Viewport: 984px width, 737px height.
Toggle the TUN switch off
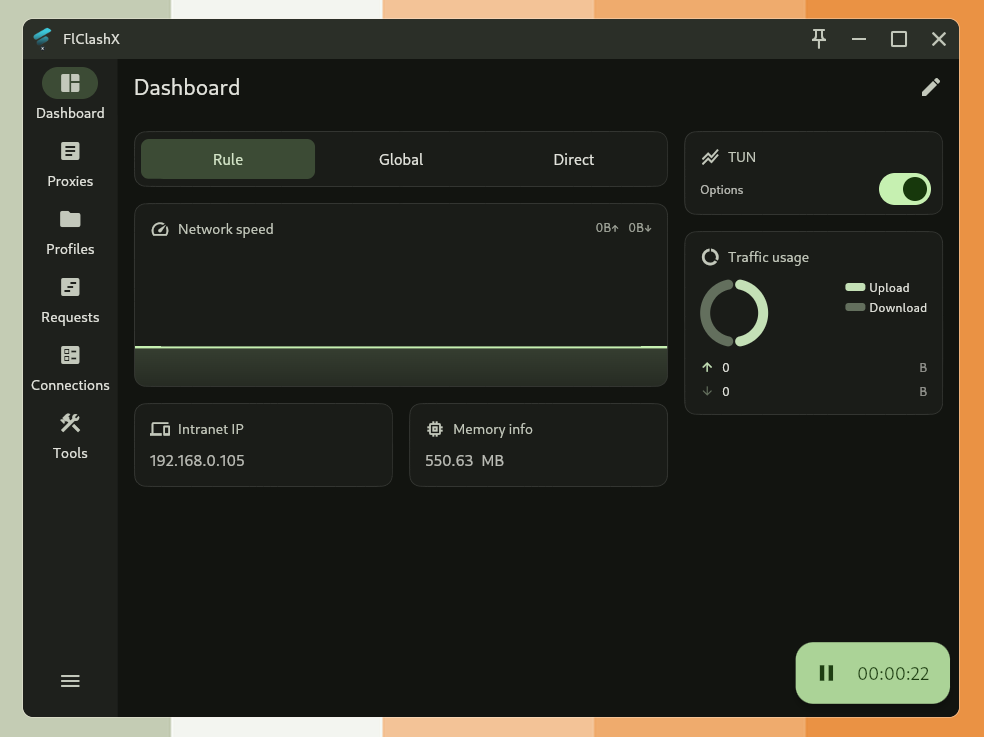coord(904,189)
